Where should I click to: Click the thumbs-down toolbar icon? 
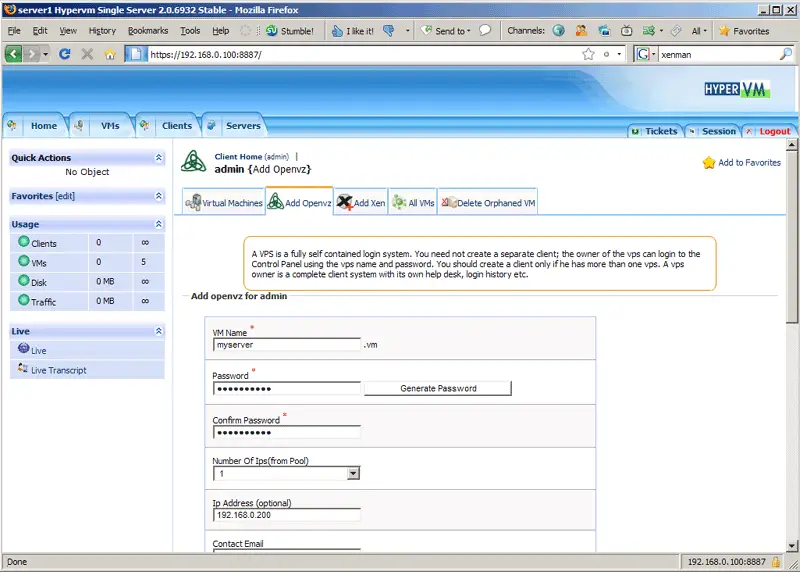coord(389,31)
